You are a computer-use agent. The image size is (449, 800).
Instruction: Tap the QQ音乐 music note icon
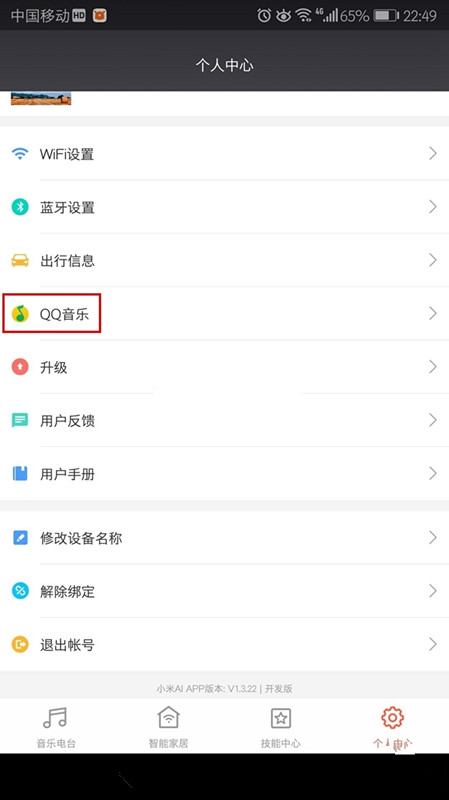click(x=20, y=314)
